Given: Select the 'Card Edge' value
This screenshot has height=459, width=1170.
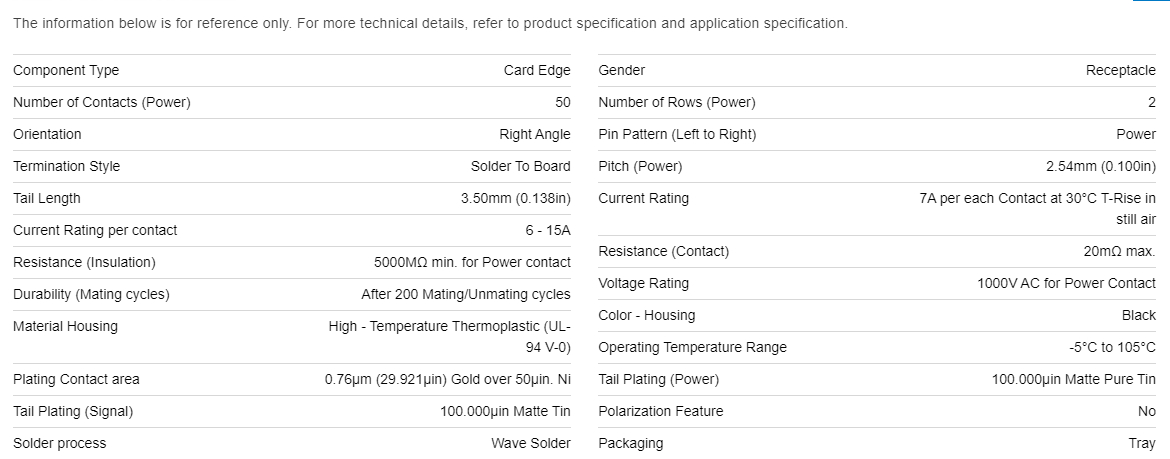Looking at the screenshot, I should pyautogui.click(x=537, y=70).
